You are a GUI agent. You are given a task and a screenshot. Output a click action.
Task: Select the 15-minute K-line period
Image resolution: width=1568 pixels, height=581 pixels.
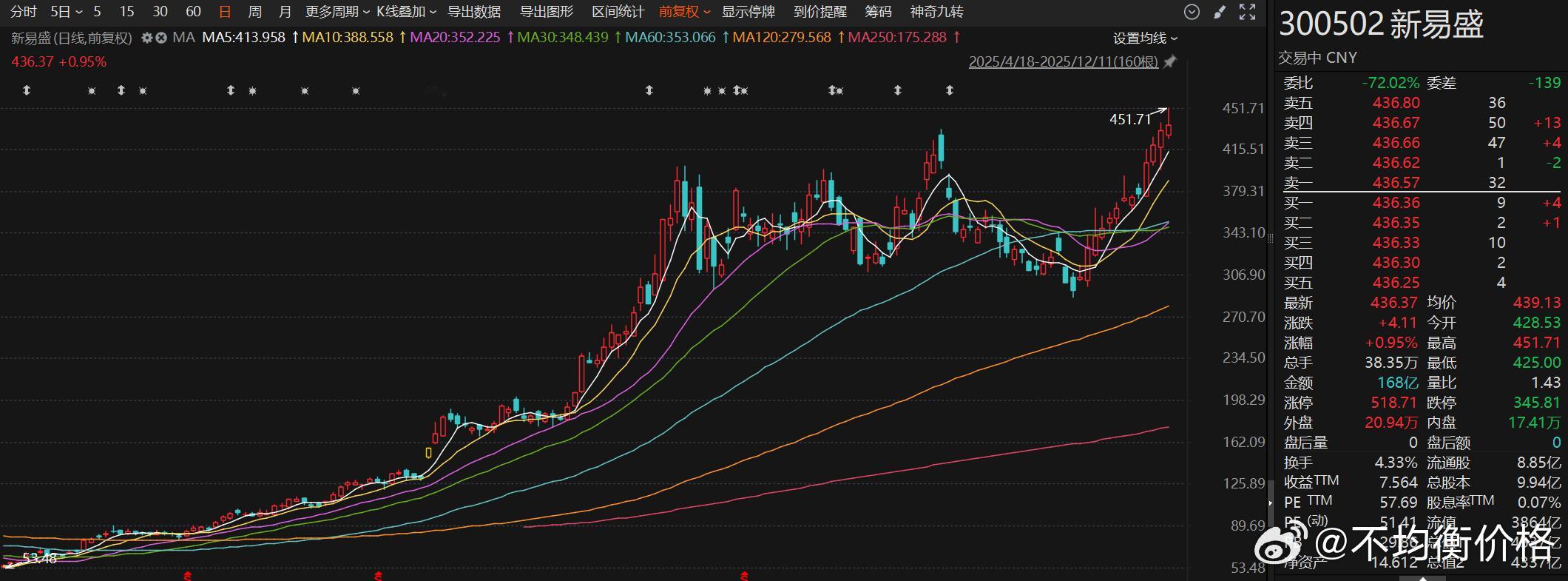(x=127, y=12)
